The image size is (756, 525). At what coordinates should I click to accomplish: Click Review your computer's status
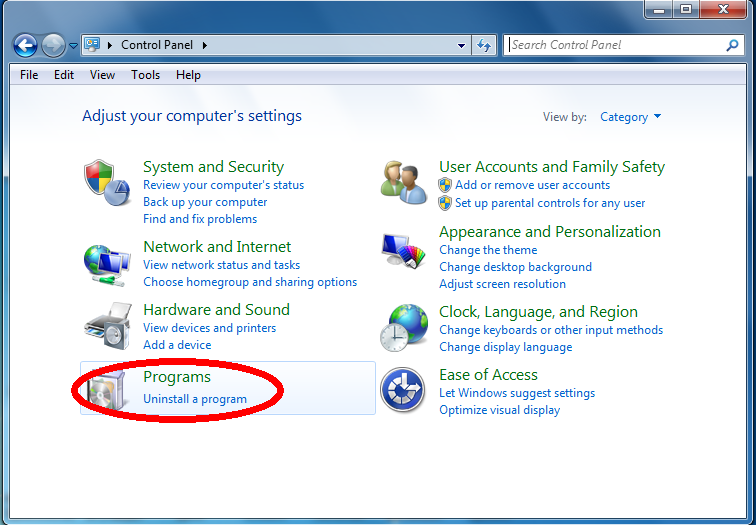point(223,185)
